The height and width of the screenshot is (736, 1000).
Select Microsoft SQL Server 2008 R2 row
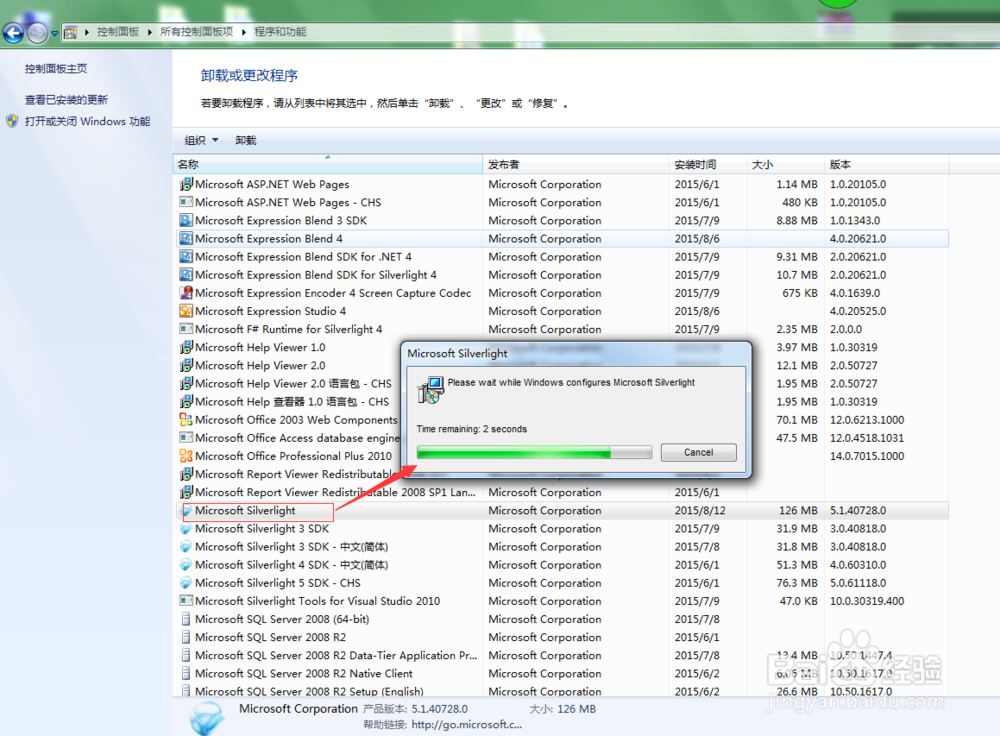pos(561,638)
